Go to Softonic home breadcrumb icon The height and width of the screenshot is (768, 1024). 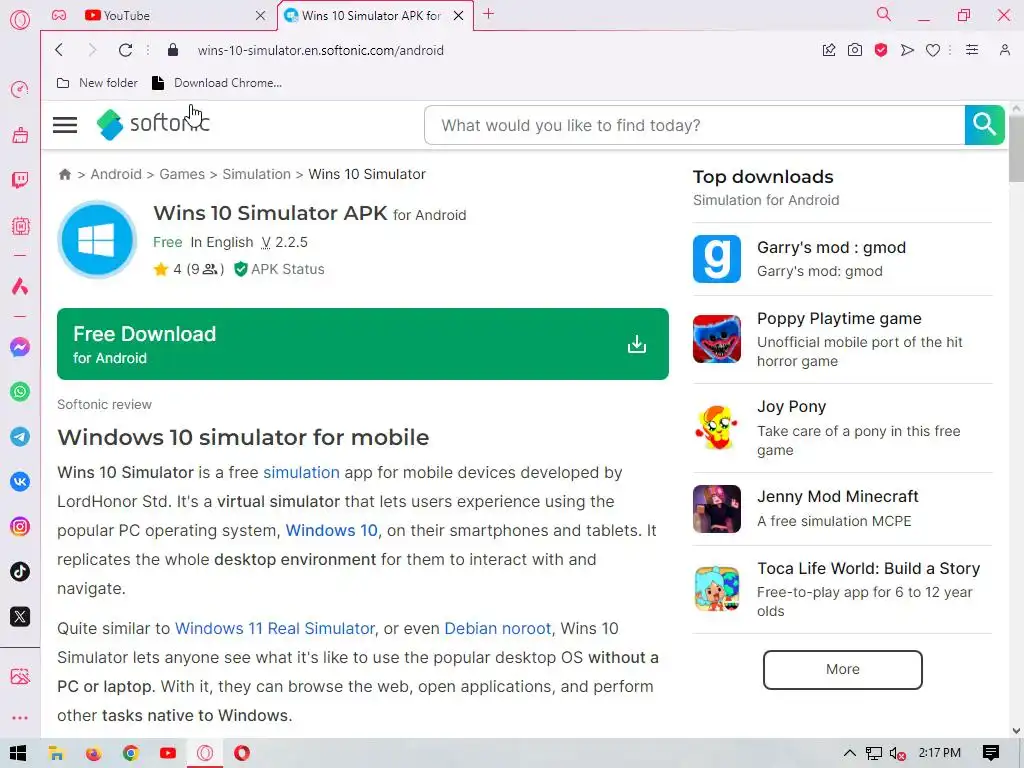(x=65, y=174)
